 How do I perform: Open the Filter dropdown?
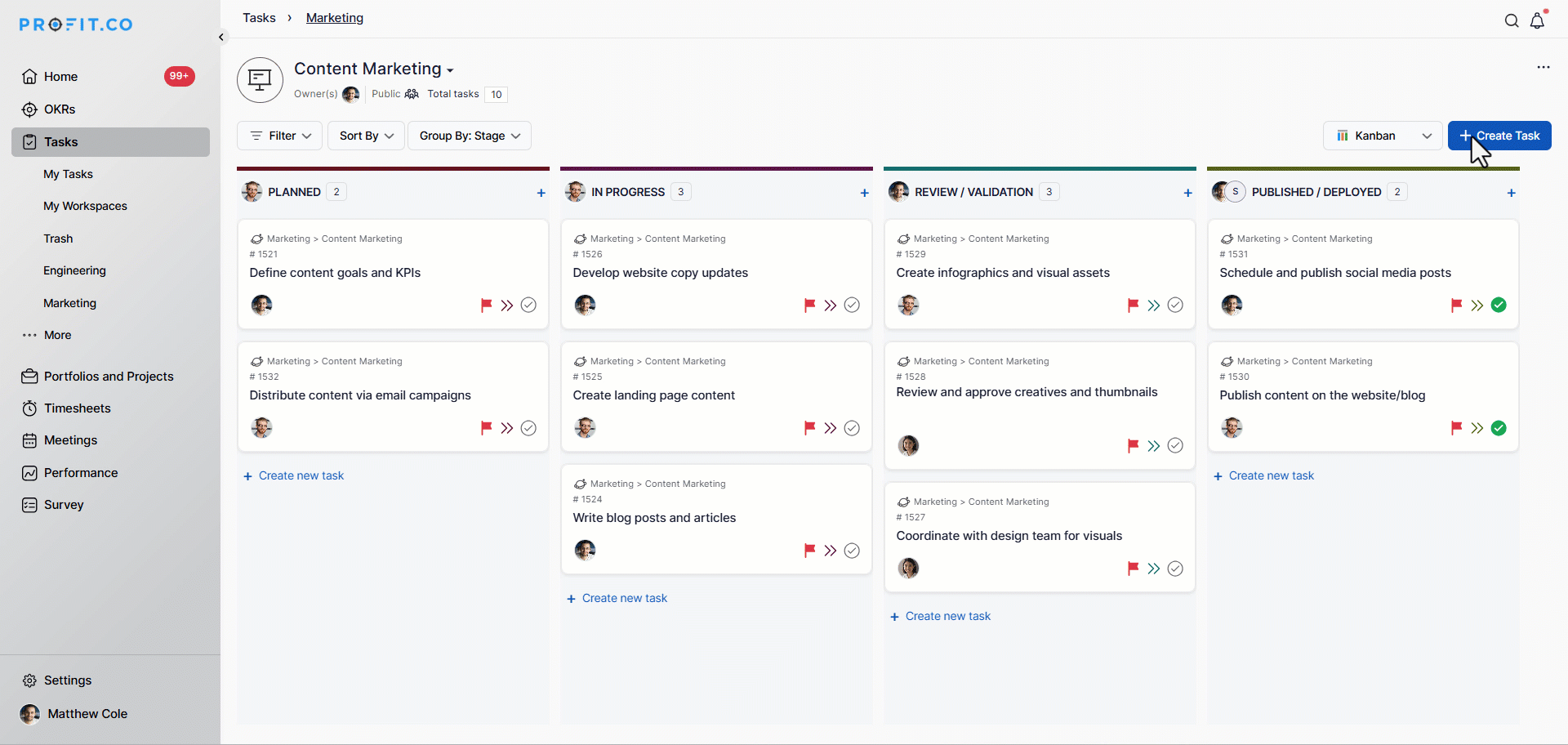280,136
